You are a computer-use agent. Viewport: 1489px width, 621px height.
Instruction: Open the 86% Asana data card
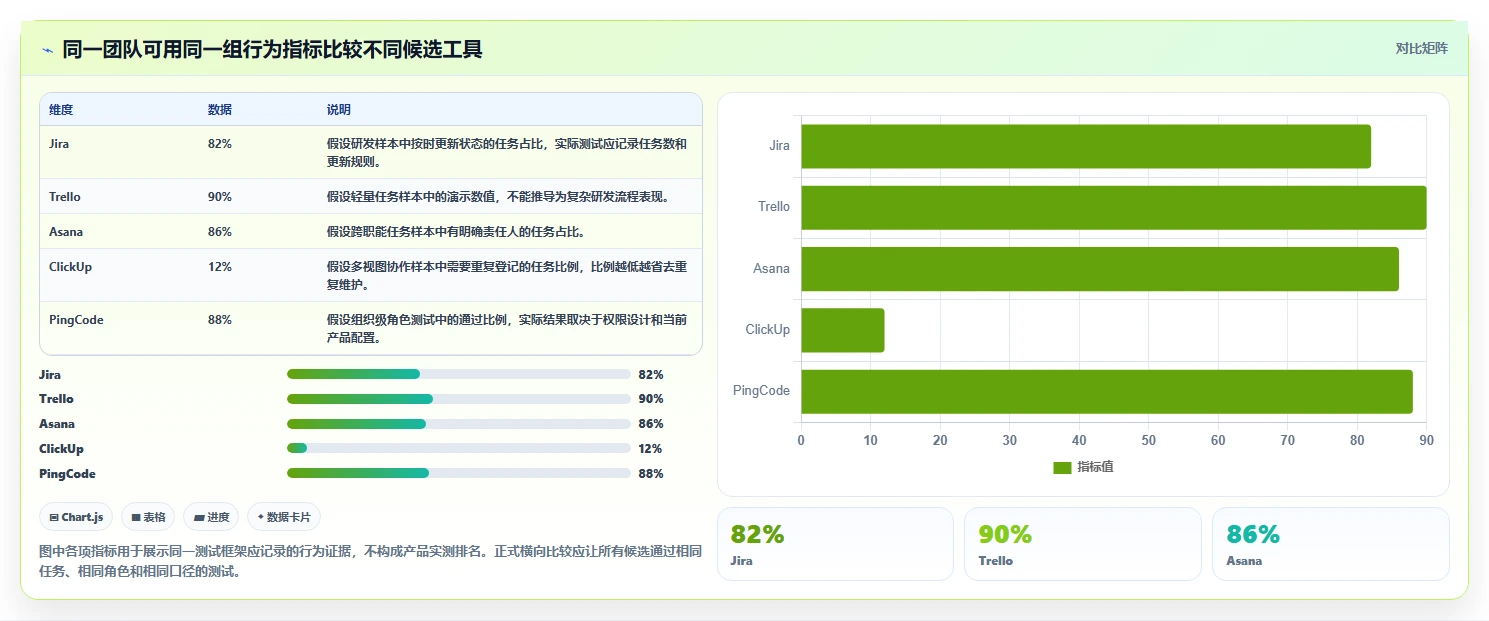1330,544
